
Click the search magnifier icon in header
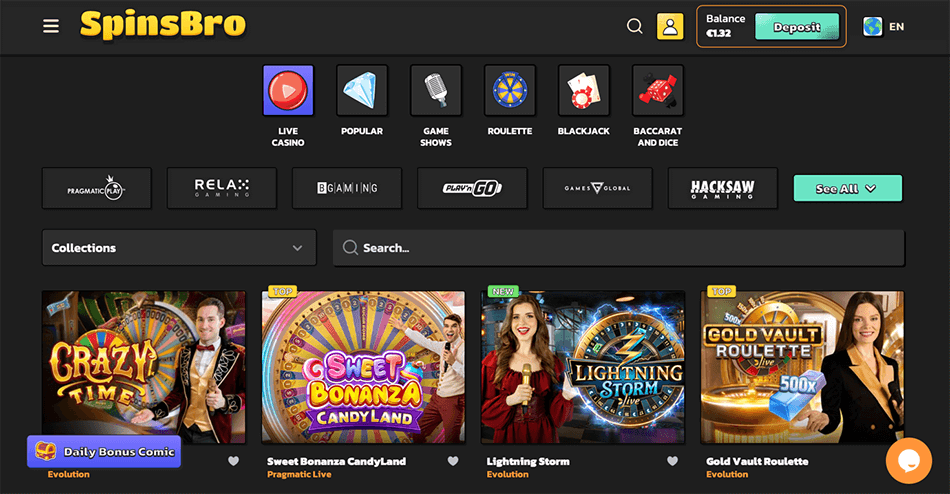(634, 27)
